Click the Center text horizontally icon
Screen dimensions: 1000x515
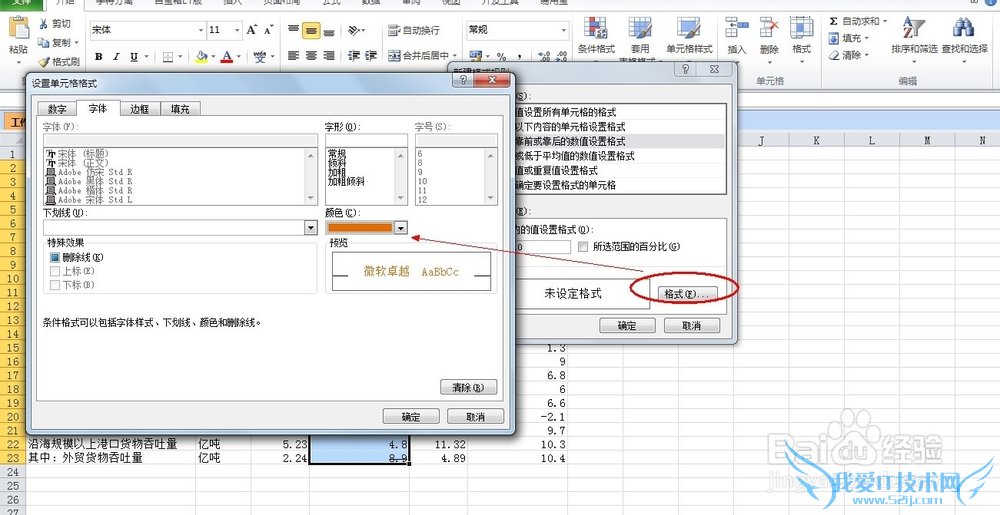(x=311, y=56)
